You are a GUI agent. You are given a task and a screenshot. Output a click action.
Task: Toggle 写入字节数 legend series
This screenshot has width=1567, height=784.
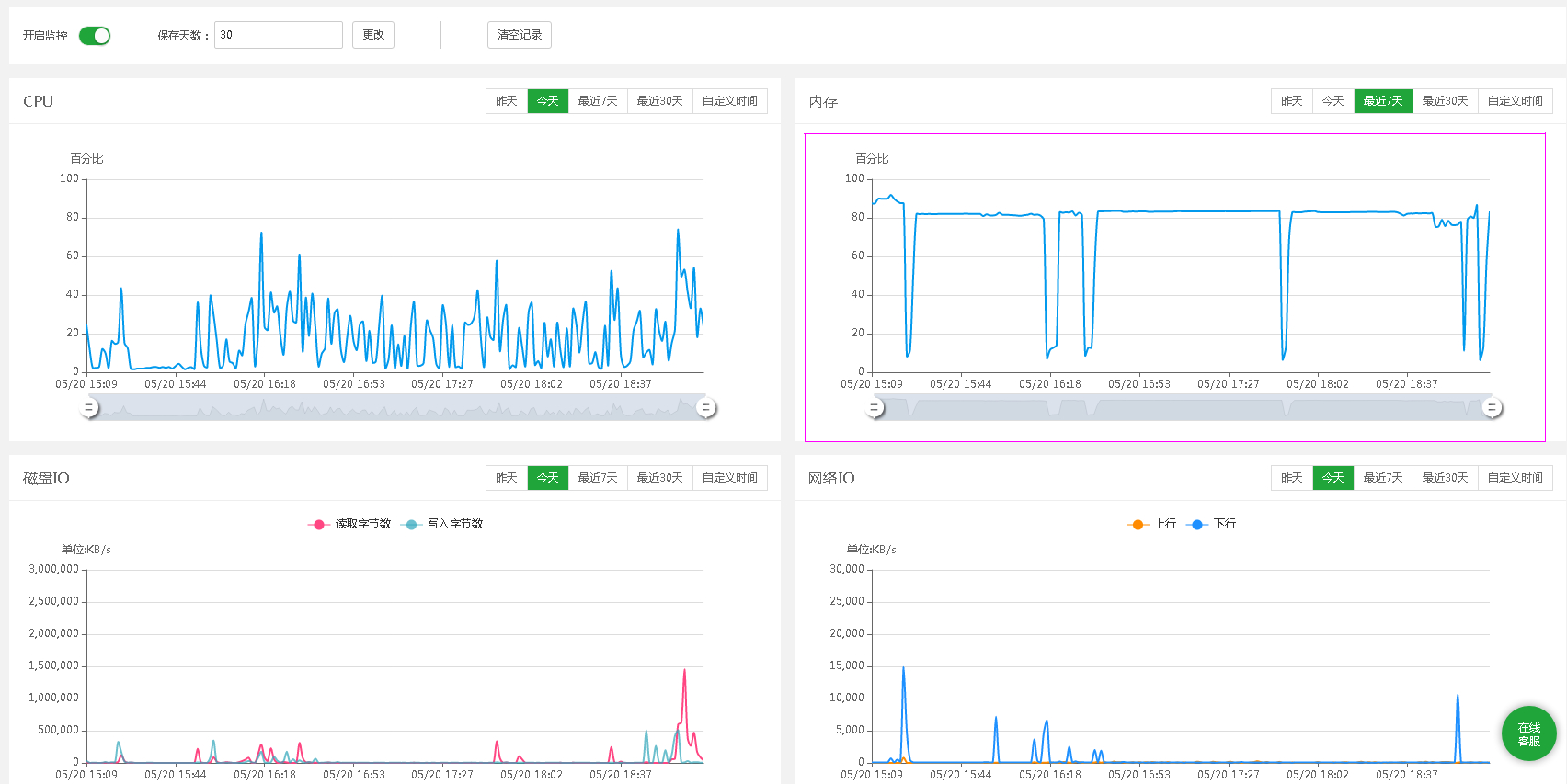tap(443, 524)
